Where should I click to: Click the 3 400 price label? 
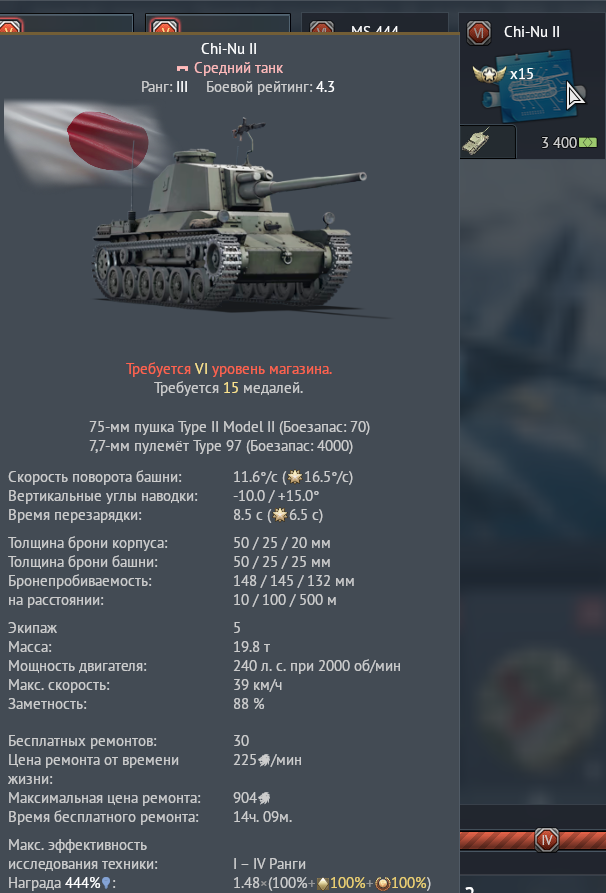(x=559, y=142)
